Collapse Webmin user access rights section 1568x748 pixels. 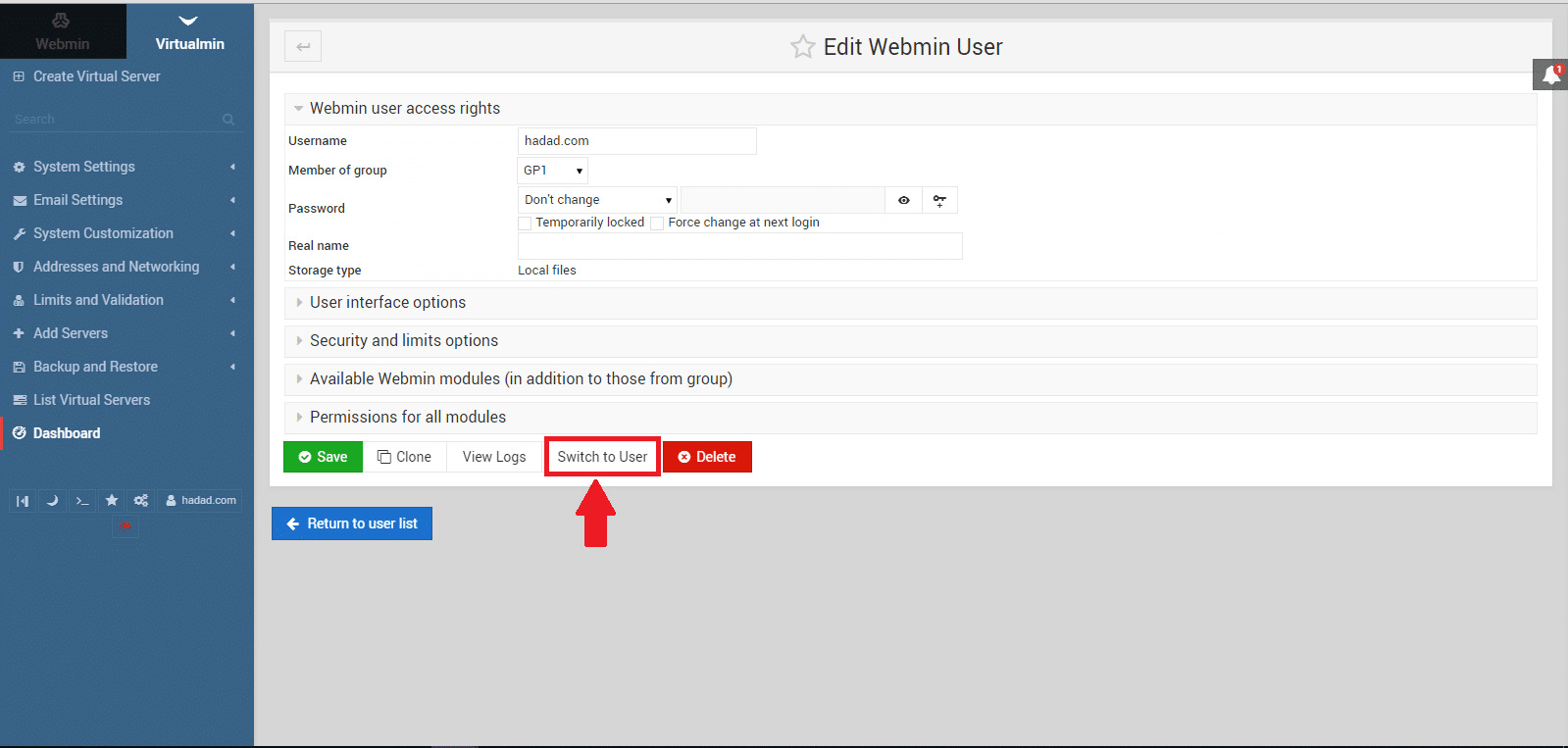[x=910, y=109]
